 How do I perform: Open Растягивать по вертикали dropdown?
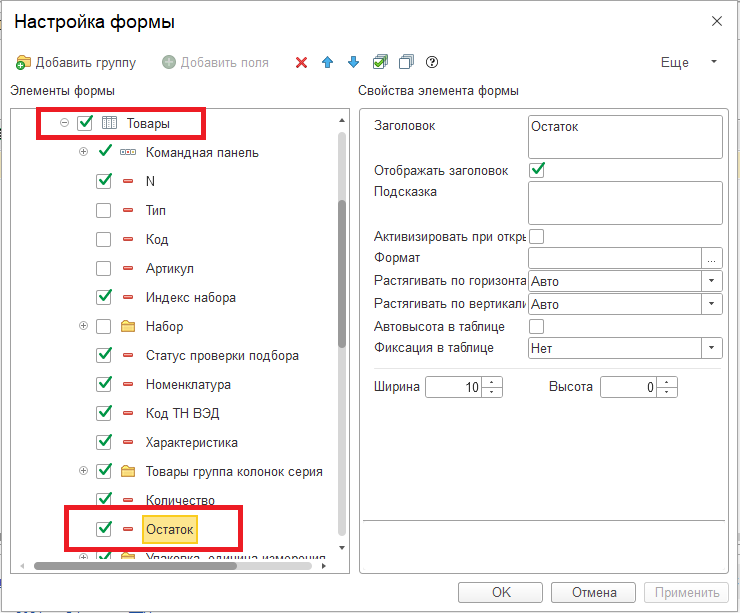(712, 304)
